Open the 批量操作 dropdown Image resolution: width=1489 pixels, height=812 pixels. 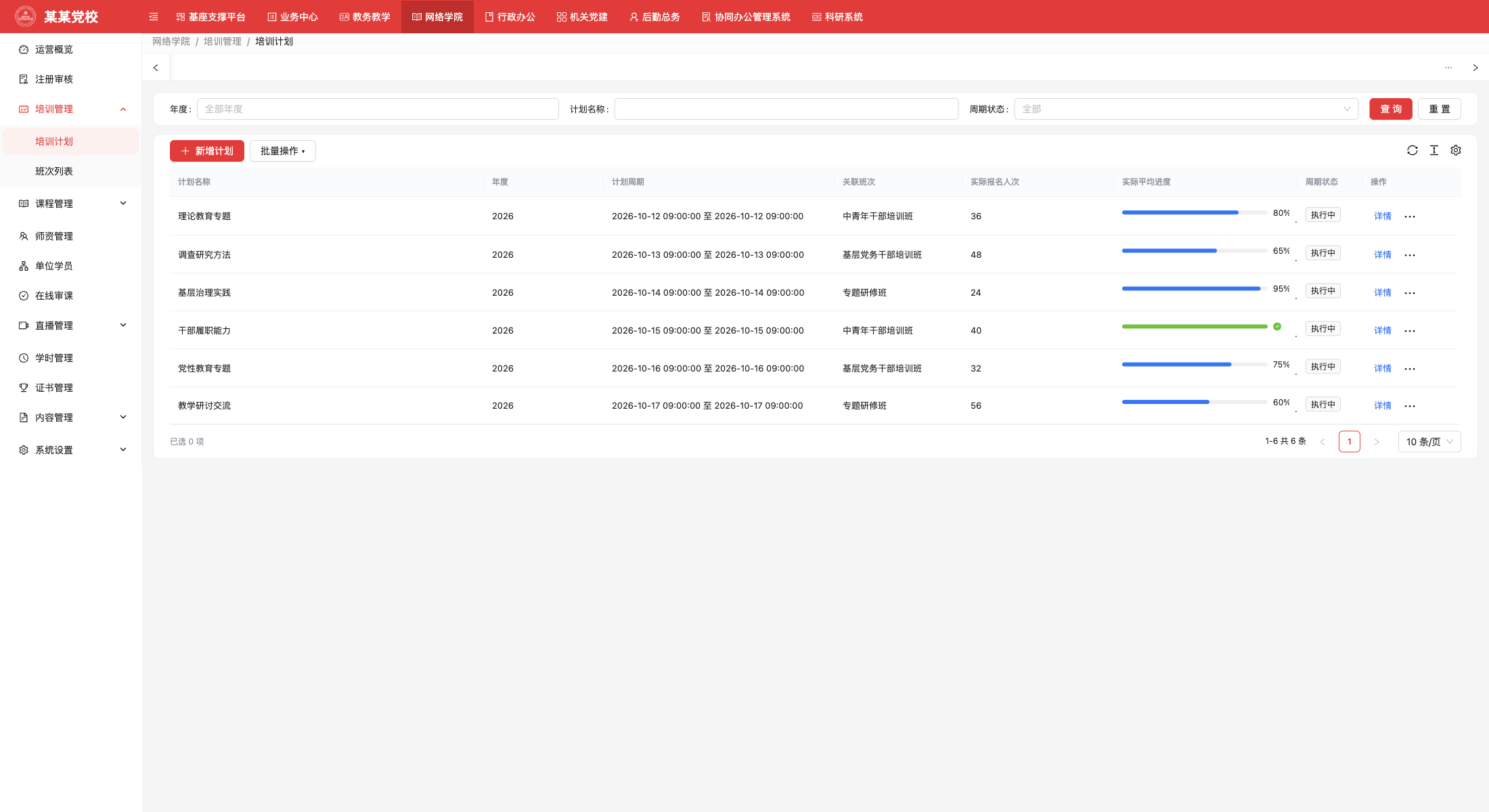[x=283, y=151]
